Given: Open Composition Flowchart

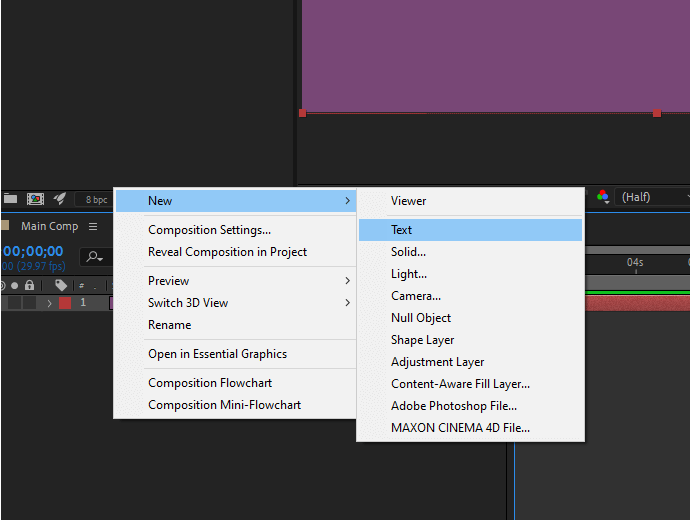Looking at the screenshot, I should click(235, 383).
